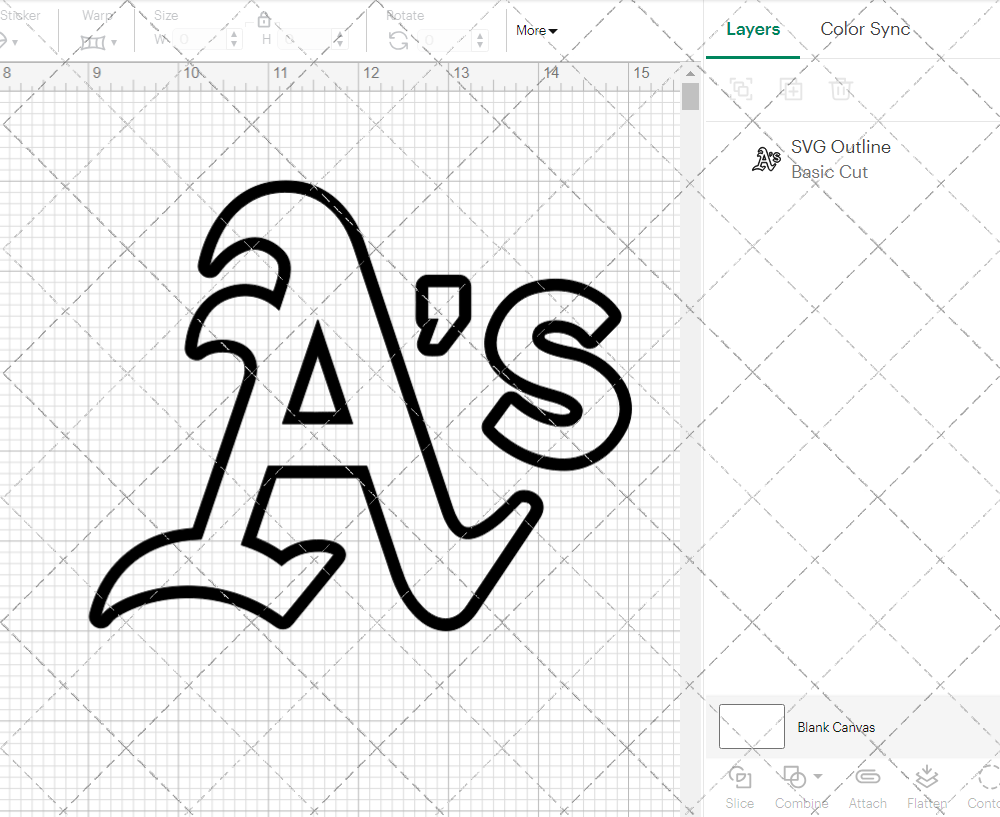Click the Size width input field
Screen dimensions: 1000x817
coord(201,40)
